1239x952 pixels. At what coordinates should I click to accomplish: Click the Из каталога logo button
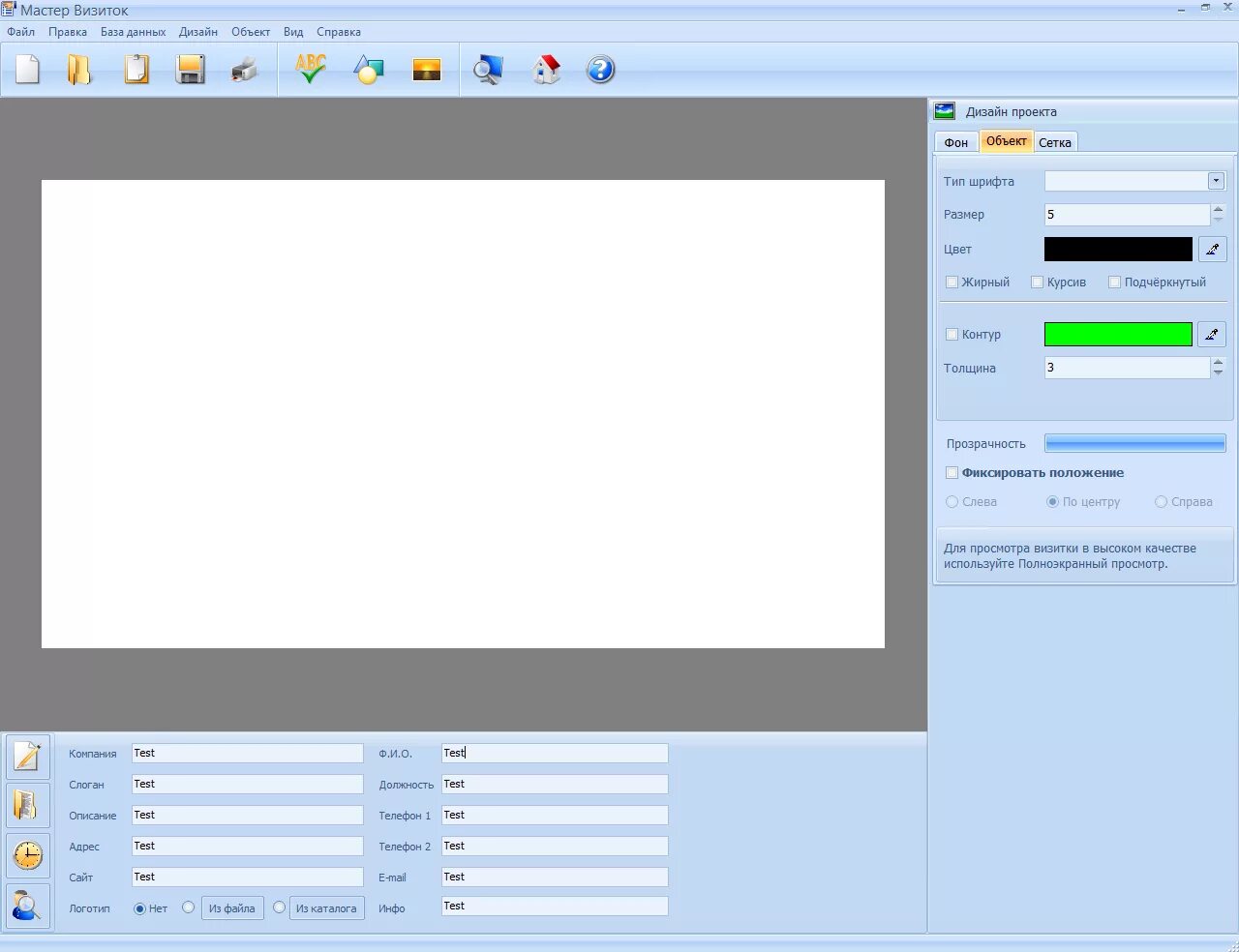click(x=326, y=908)
